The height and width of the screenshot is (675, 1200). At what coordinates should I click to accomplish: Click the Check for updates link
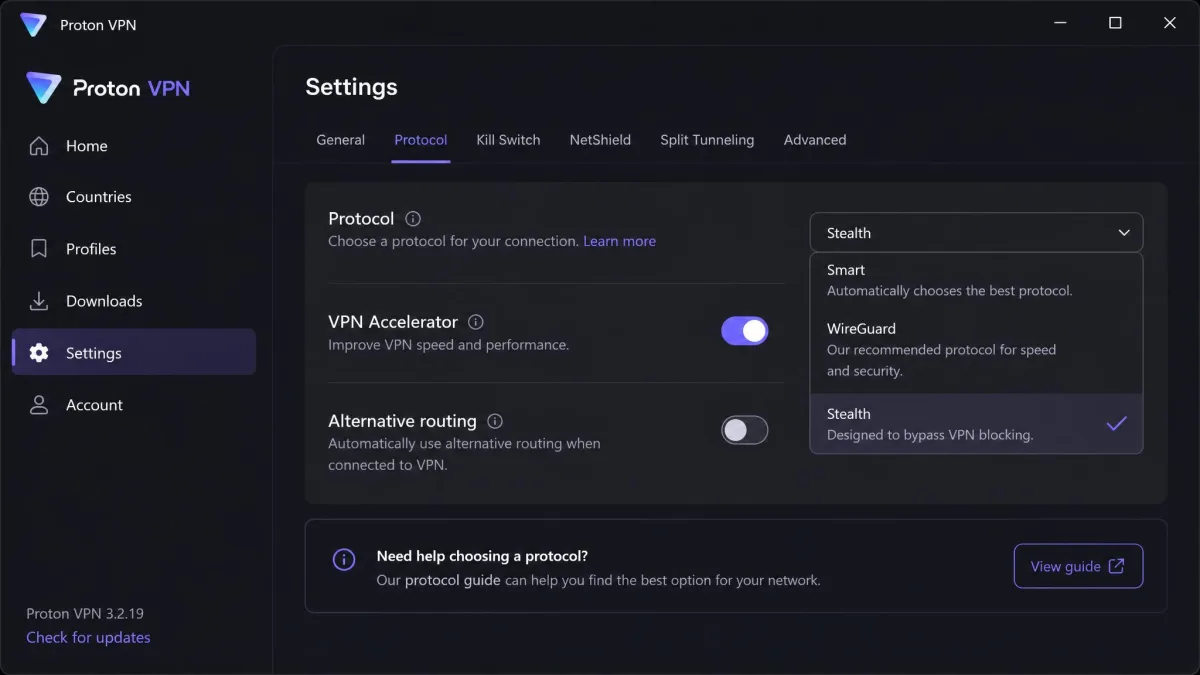coord(88,637)
